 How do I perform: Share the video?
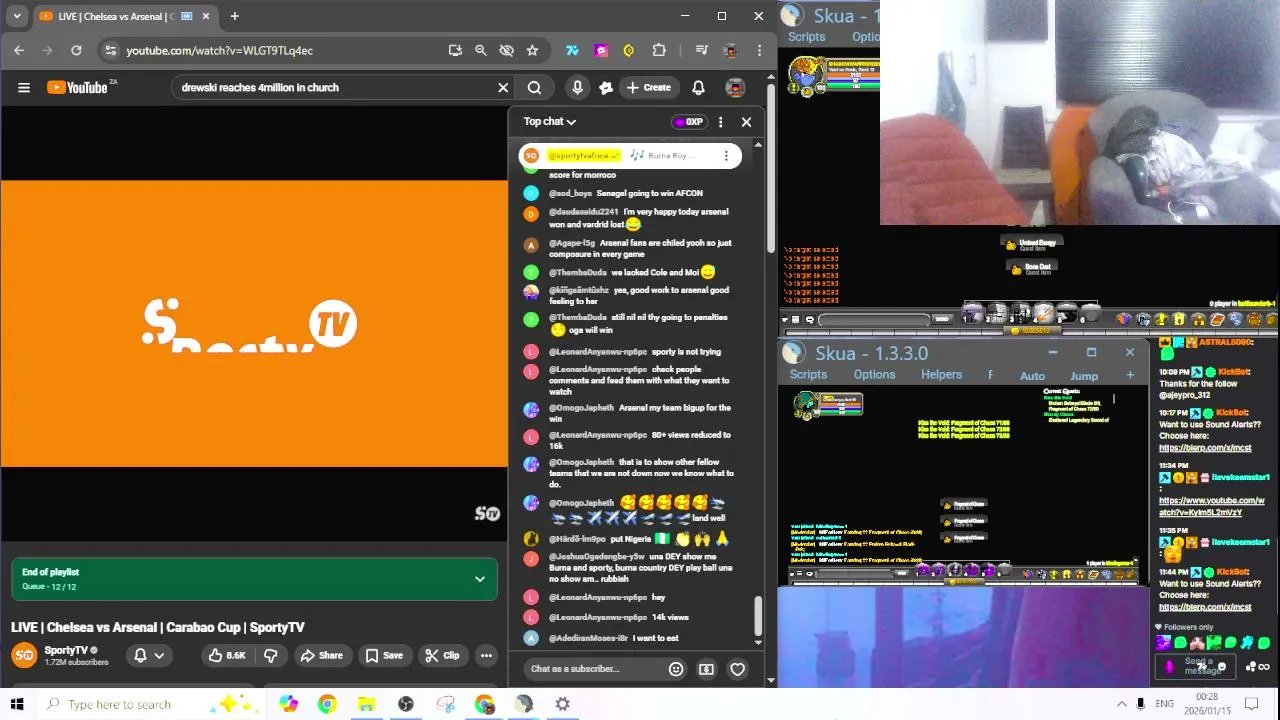click(x=320, y=656)
